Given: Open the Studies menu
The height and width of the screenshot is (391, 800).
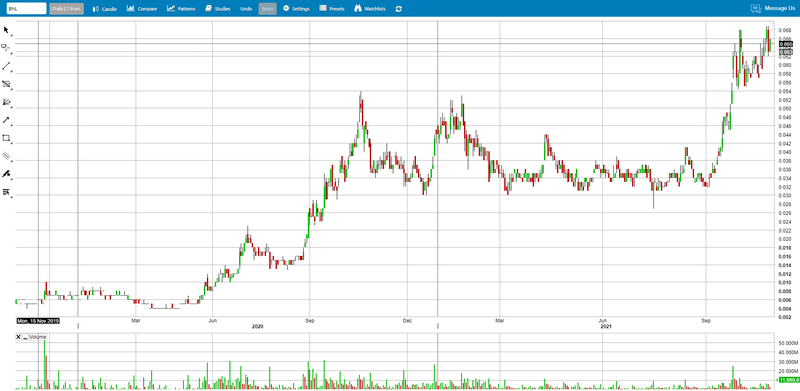Looking at the screenshot, I should [x=217, y=9].
